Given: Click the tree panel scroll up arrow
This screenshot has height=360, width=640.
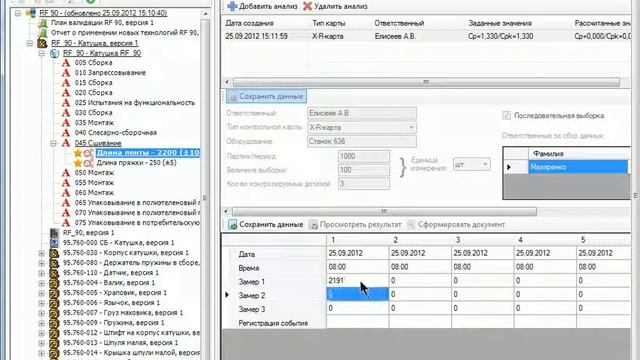Looking at the screenshot, I should coord(205,14).
